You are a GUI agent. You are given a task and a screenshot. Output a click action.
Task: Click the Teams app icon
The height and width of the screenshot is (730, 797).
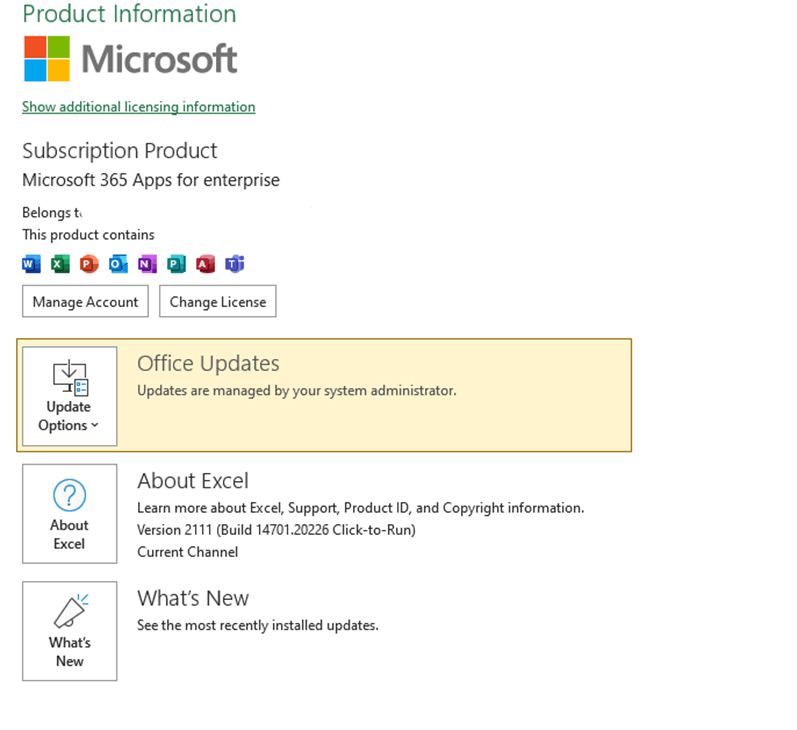234,264
